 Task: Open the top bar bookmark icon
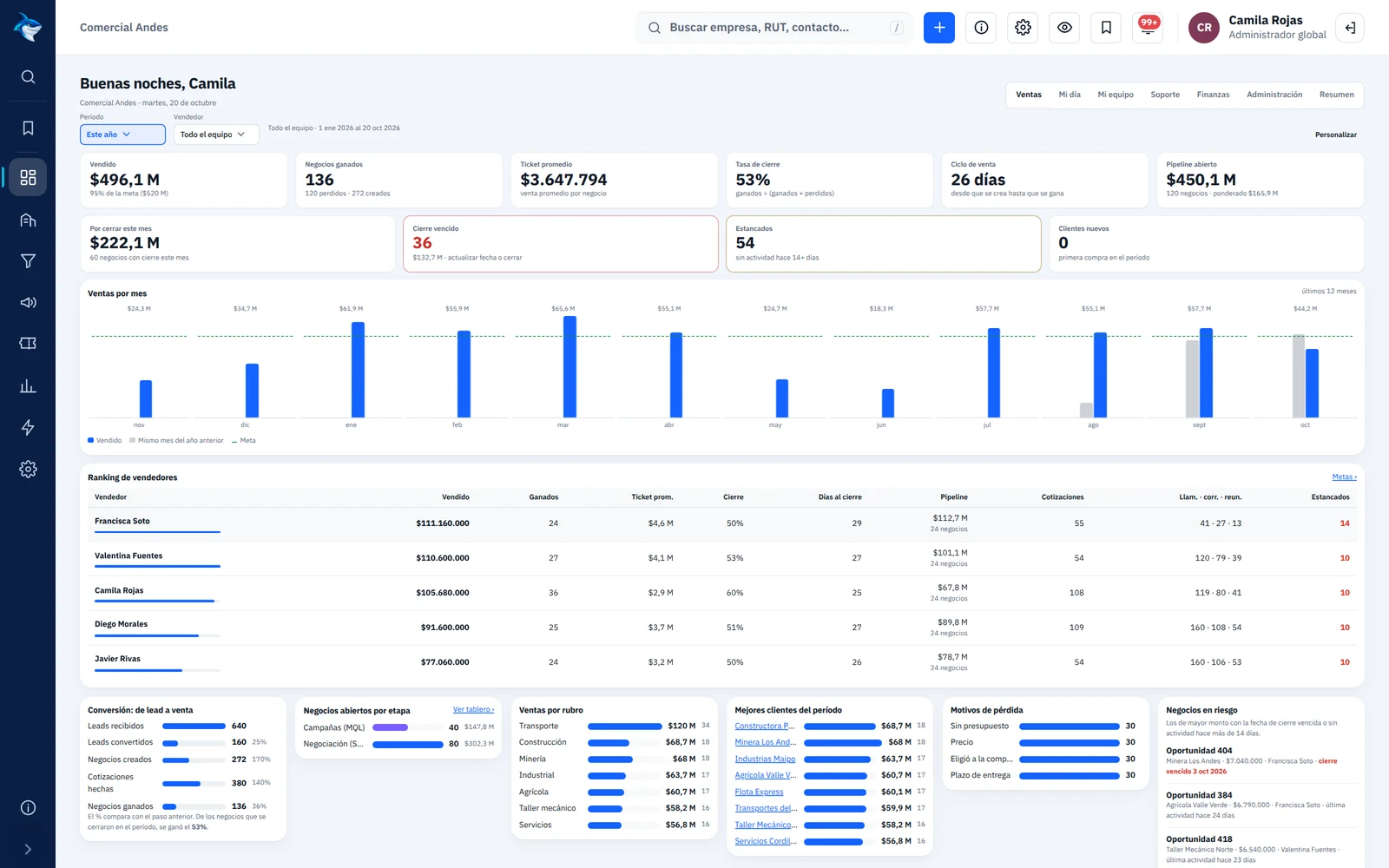1106,28
